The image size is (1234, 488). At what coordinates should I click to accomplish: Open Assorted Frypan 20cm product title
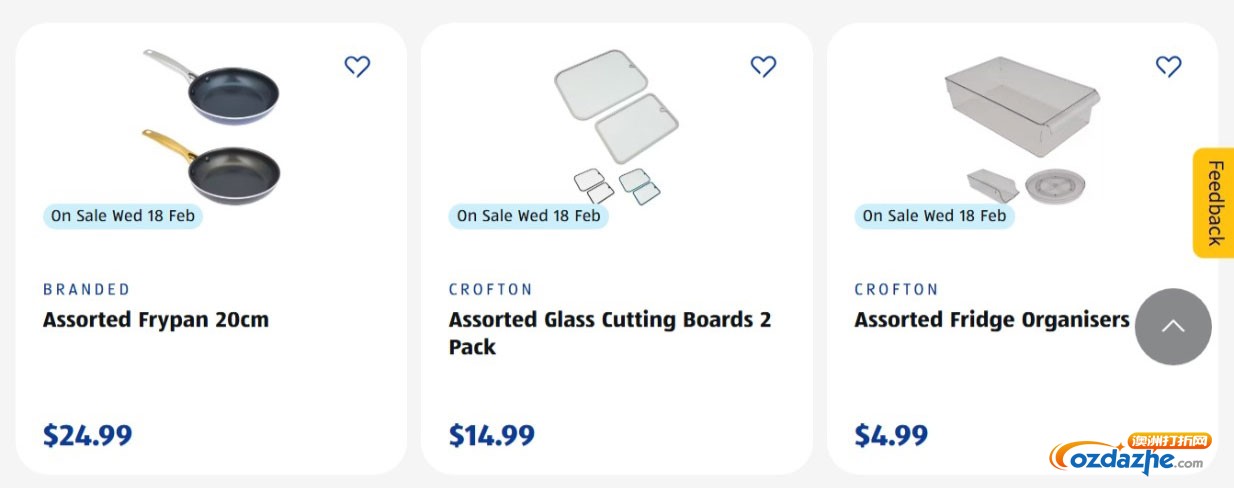click(156, 320)
